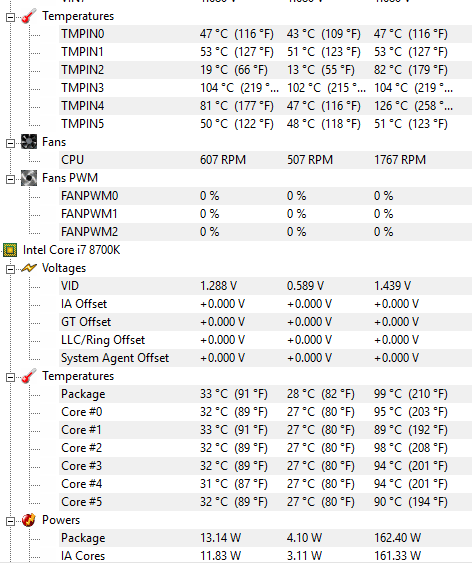
Task: Select the Core #3 temperature row
Action: click(266, 466)
